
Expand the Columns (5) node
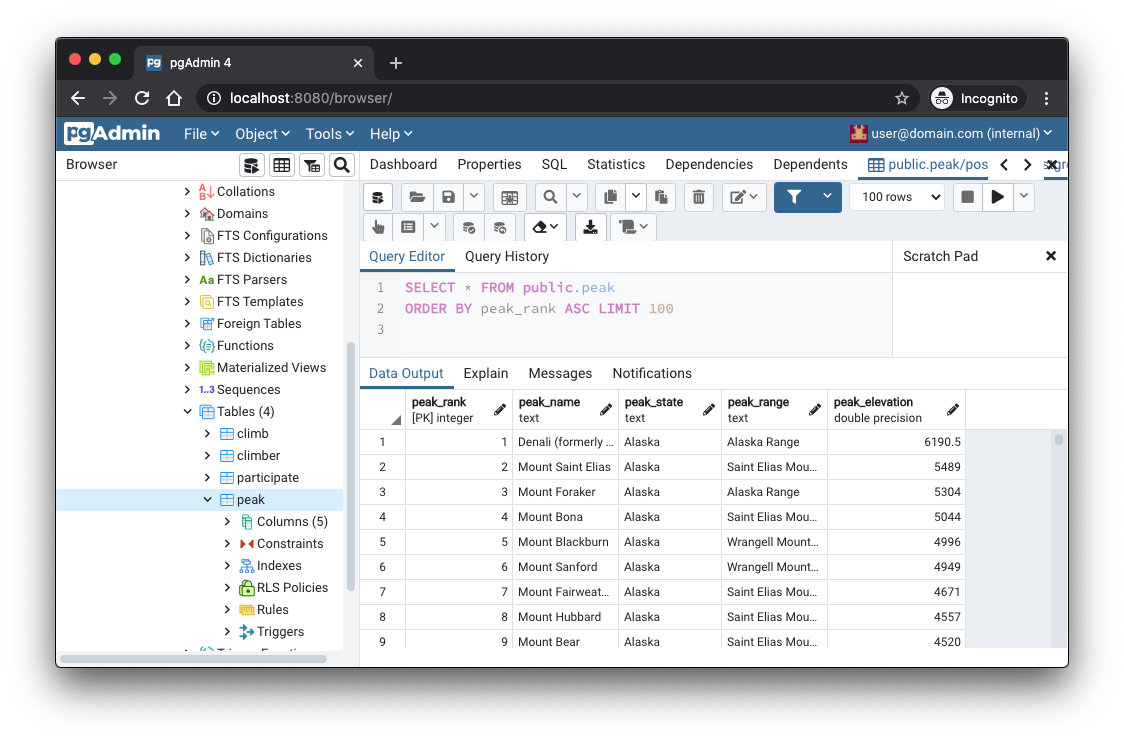(227, 522)
